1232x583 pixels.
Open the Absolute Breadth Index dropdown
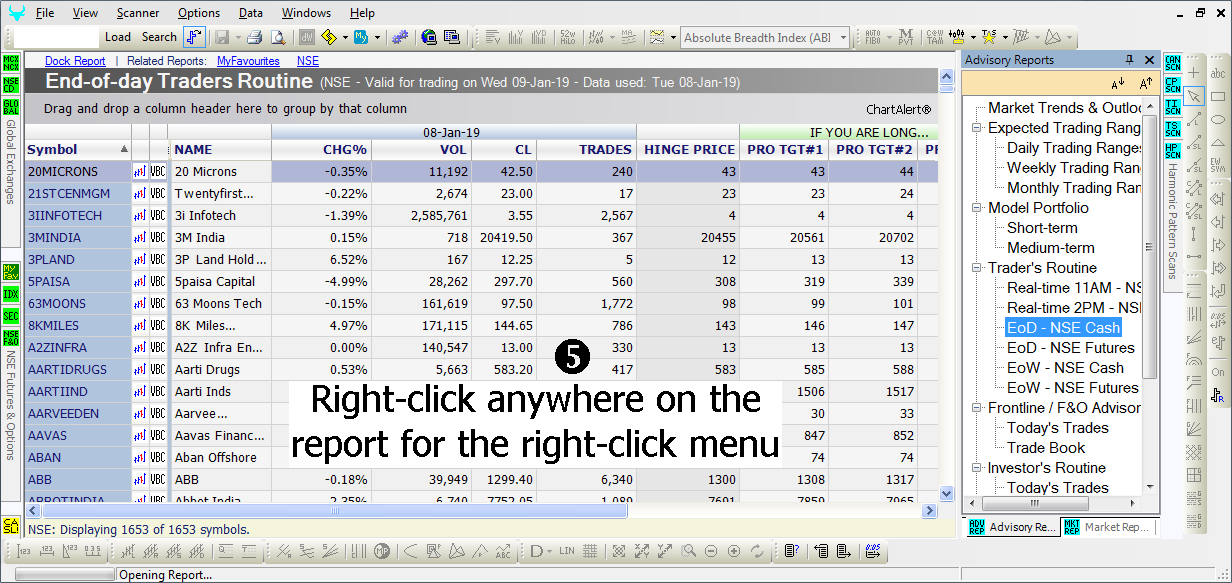(x=843, y=38)
